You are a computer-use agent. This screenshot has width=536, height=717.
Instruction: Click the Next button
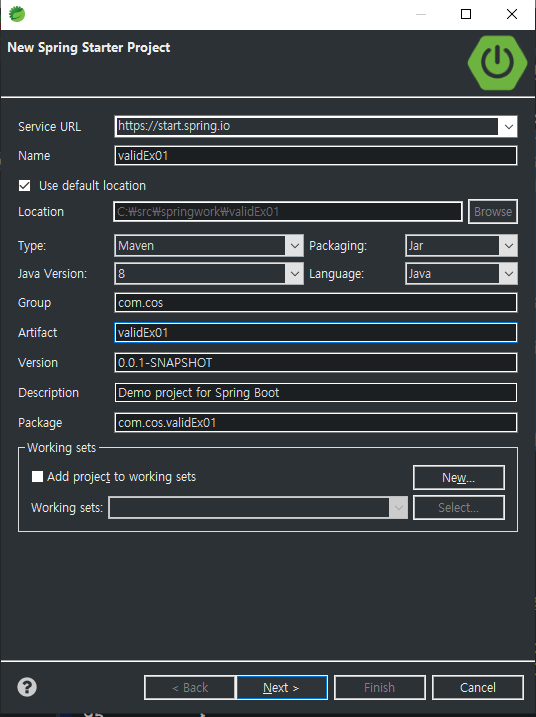pos(282,687)
